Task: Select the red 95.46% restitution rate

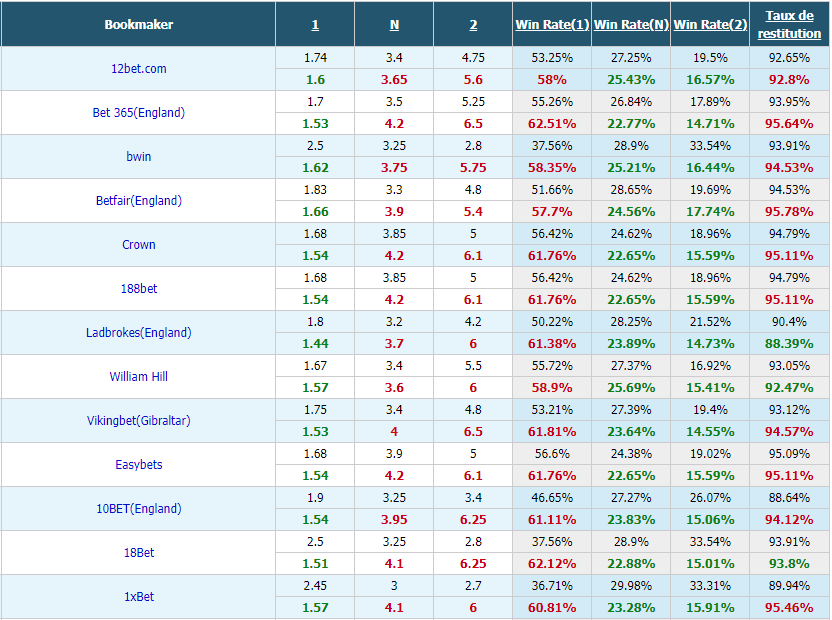Action: click(x=790, y=608)
